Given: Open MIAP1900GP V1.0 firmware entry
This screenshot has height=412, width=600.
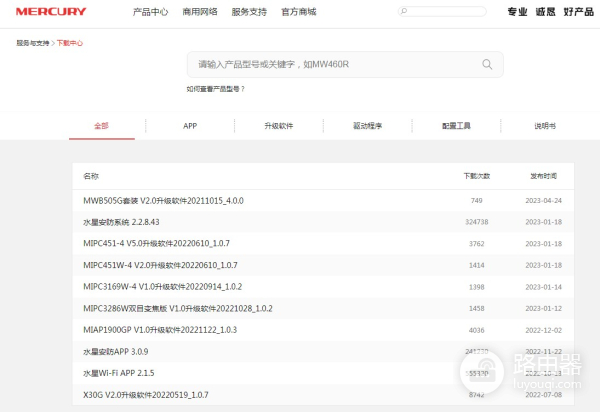Looking at the screenshot, I should [x=160, y=330].
